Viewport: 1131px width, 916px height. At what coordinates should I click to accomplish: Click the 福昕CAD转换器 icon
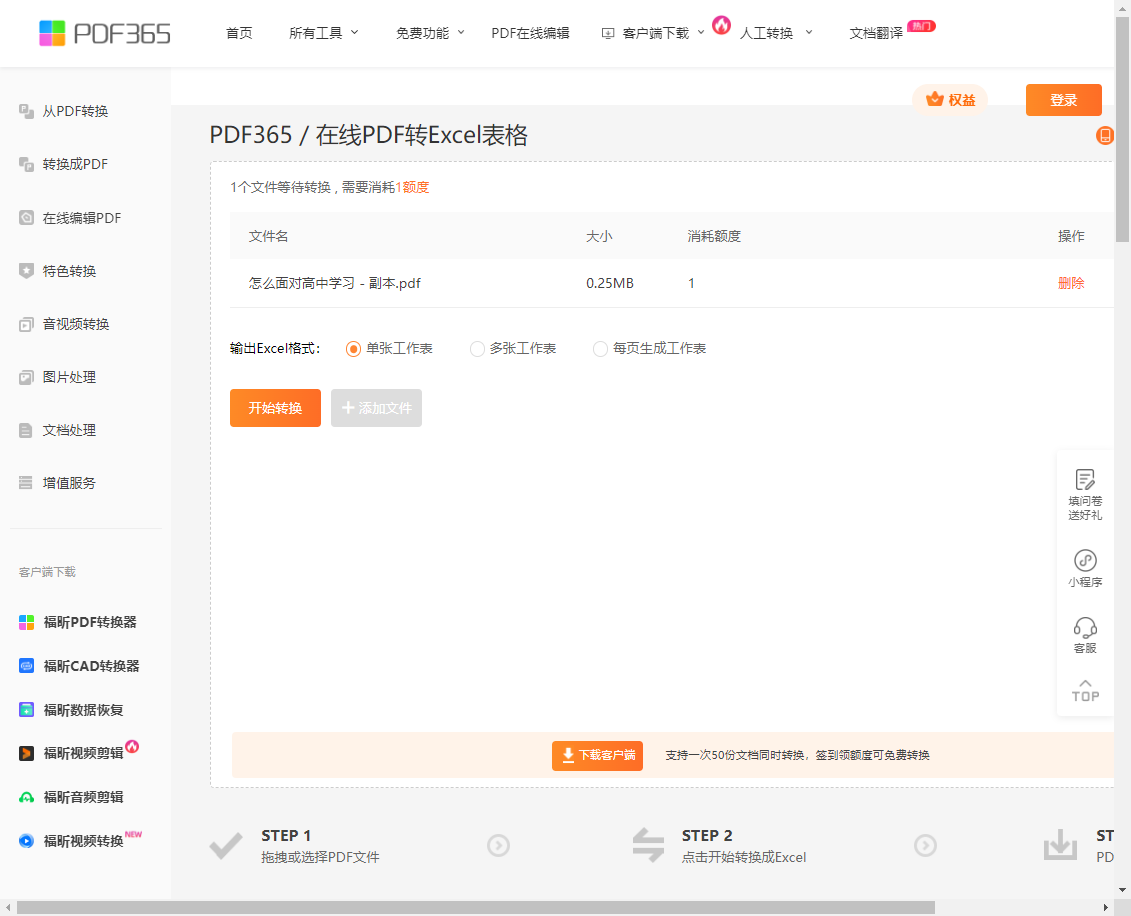tap(27, 666)
